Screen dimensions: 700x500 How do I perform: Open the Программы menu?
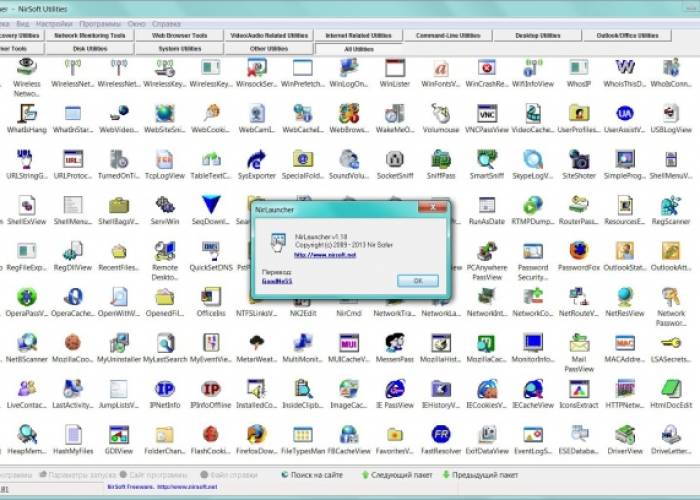[x=100, y=24]
